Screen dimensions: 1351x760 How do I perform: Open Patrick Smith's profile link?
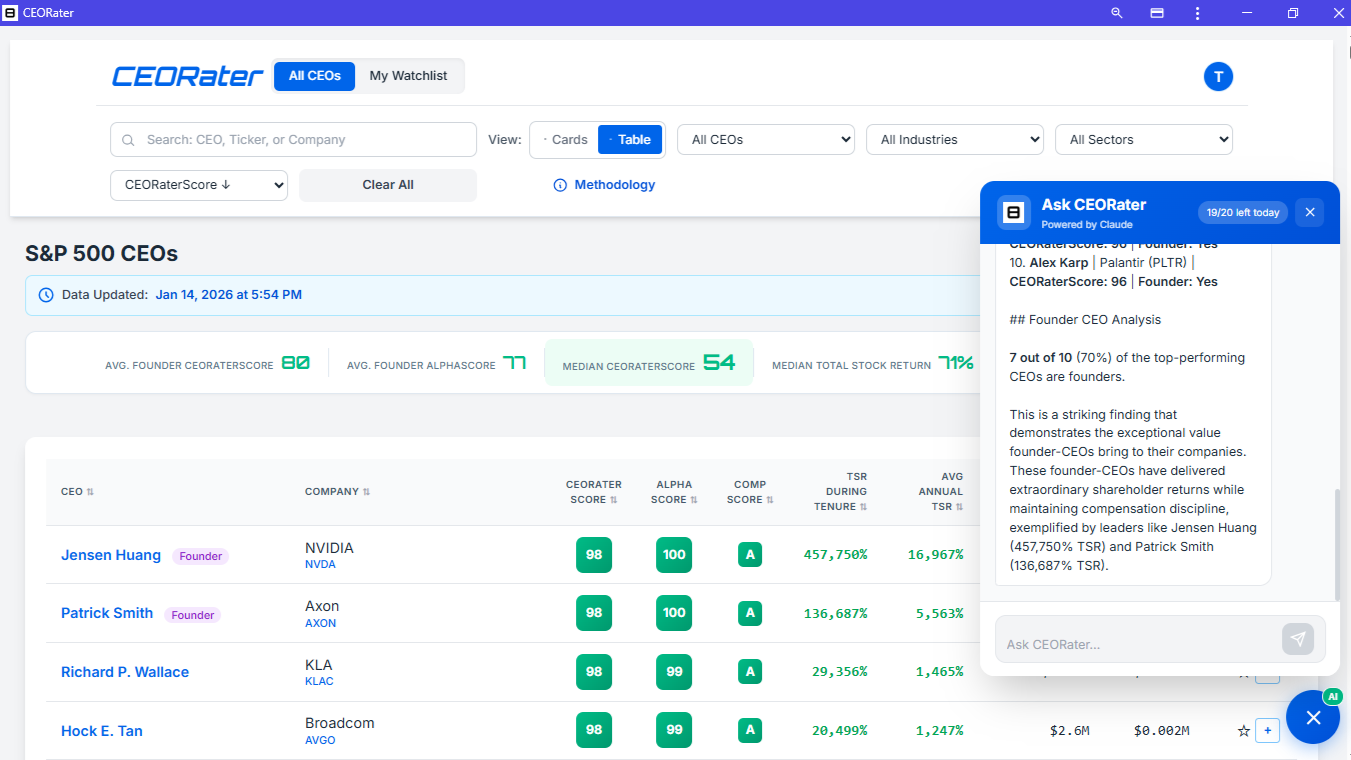click(107, 613)
